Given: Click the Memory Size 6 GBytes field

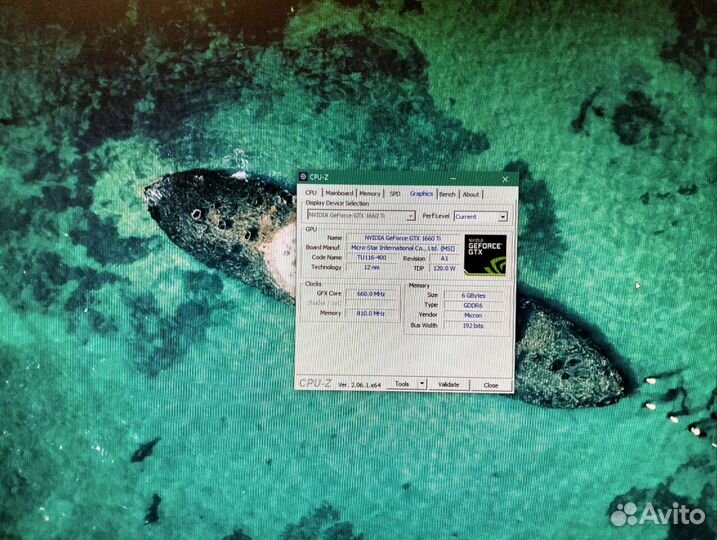Looking at the screenshot, I should tap(475, 295).
